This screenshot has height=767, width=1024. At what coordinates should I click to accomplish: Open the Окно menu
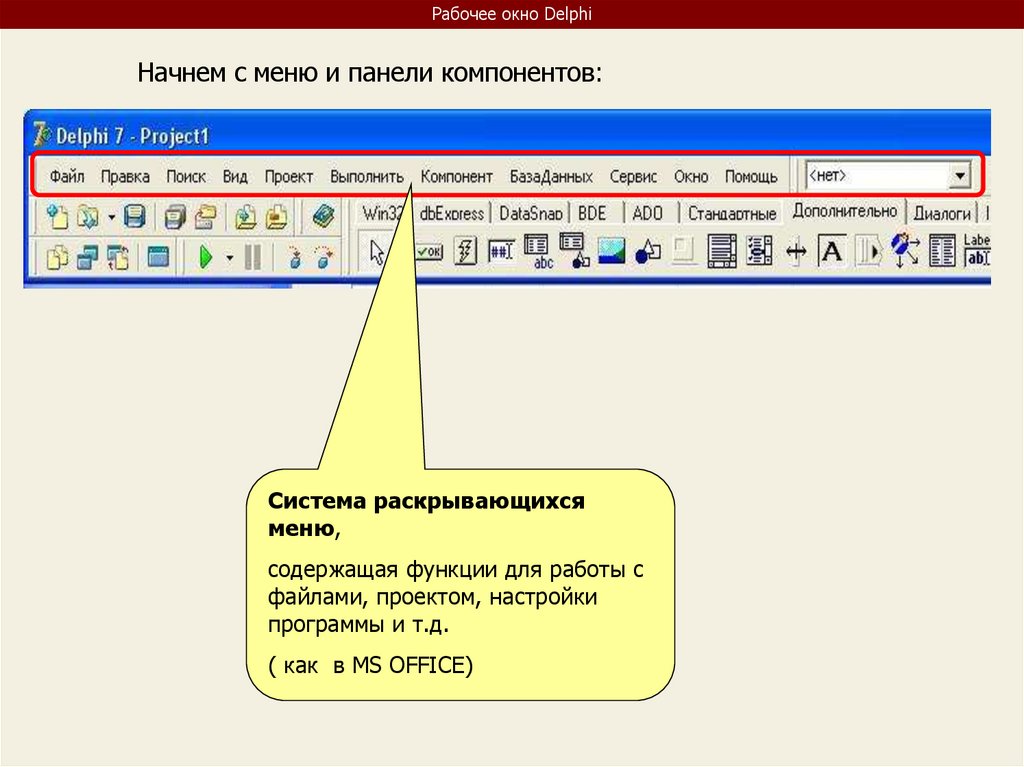pos(692,176)
